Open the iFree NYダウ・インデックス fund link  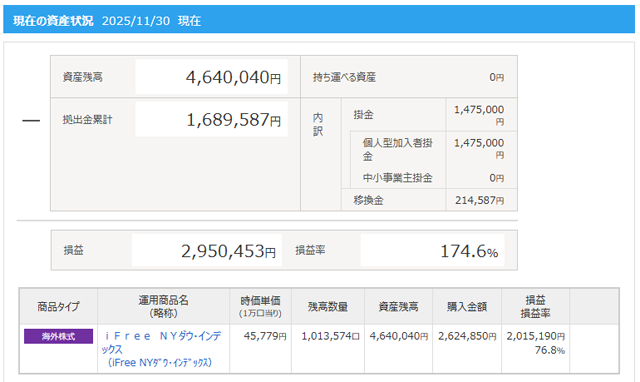pyautogui.click(x=162, y=349)
